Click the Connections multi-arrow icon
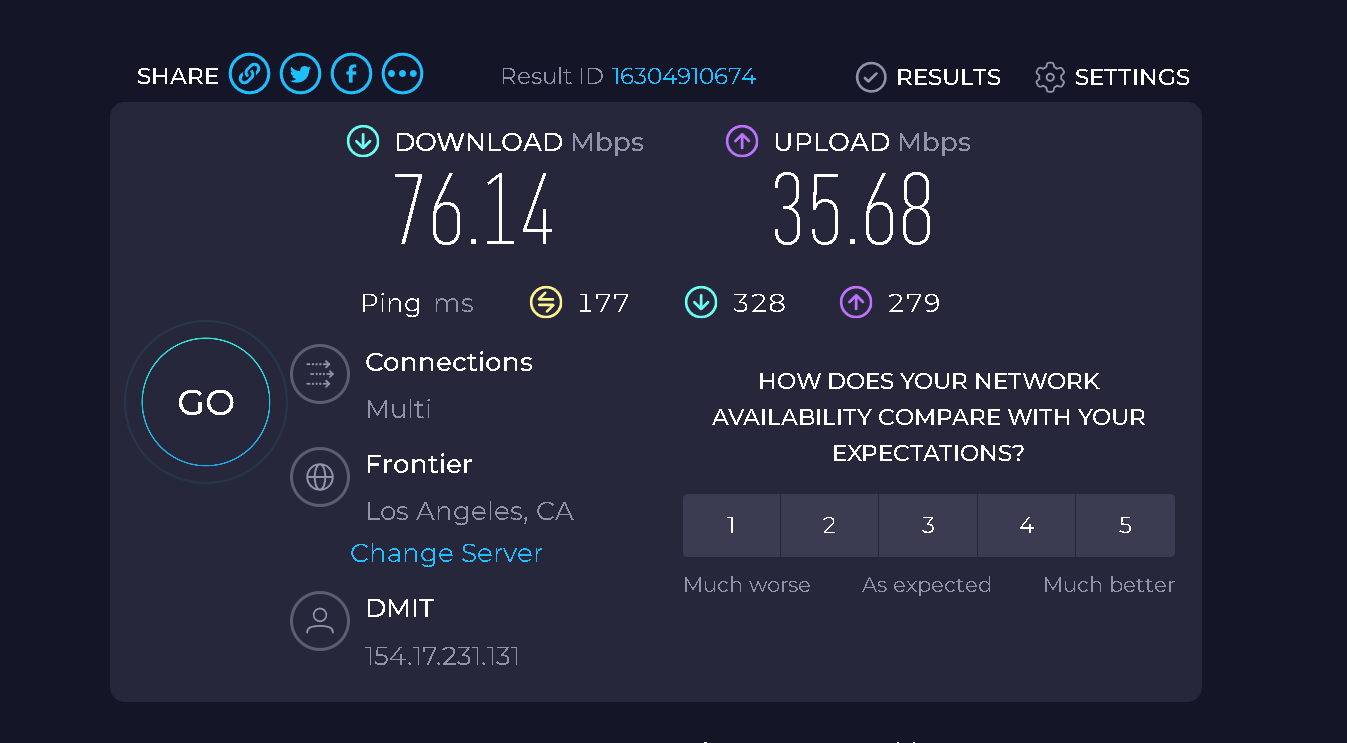The width and height of the screenshot is (1347, 743). point(320,375)
